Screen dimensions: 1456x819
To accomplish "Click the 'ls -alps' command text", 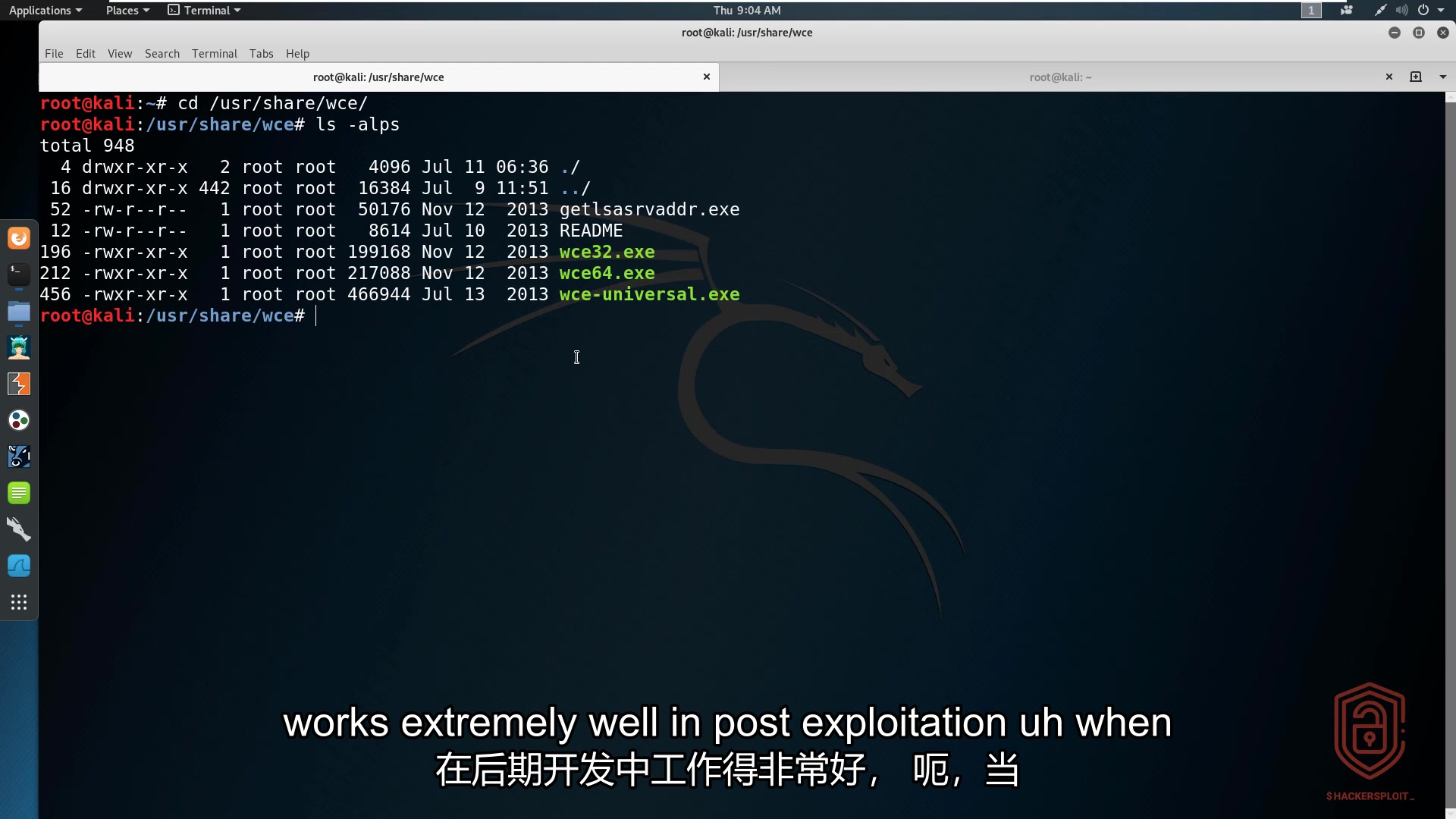I will (x=357, y=124).
